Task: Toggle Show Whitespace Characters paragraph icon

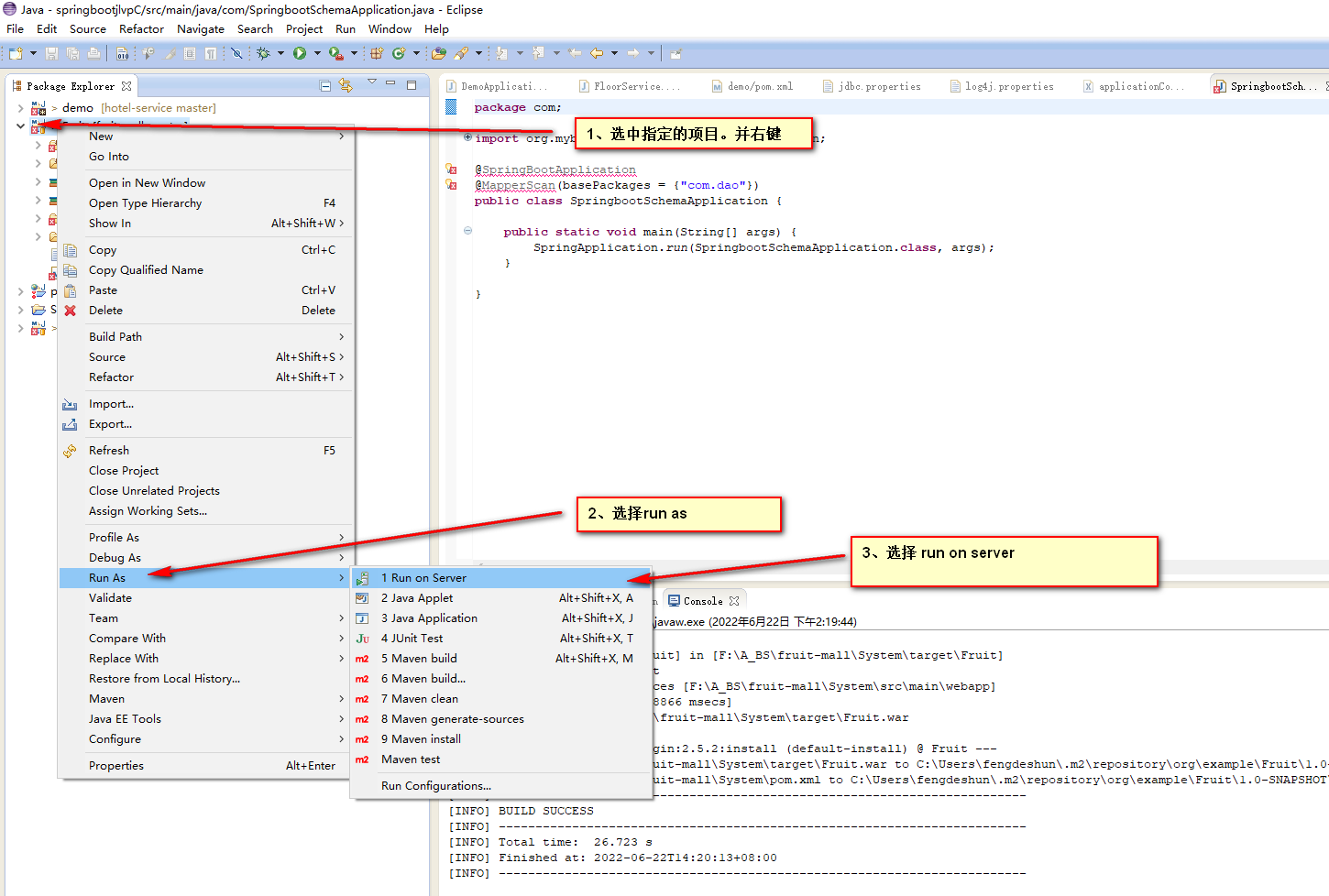Action: (211, 53)
